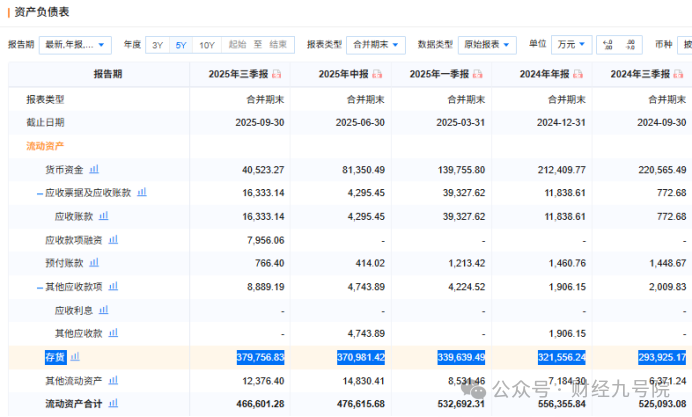Viewport: 692px width, 417px height.
Task: Click the value 7,956.06 for 应收款项融资
Action: [266, 240]
